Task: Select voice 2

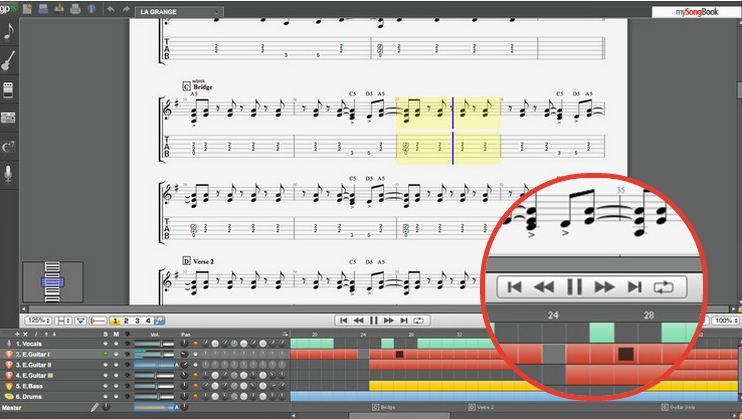Action: click(126, 321)
